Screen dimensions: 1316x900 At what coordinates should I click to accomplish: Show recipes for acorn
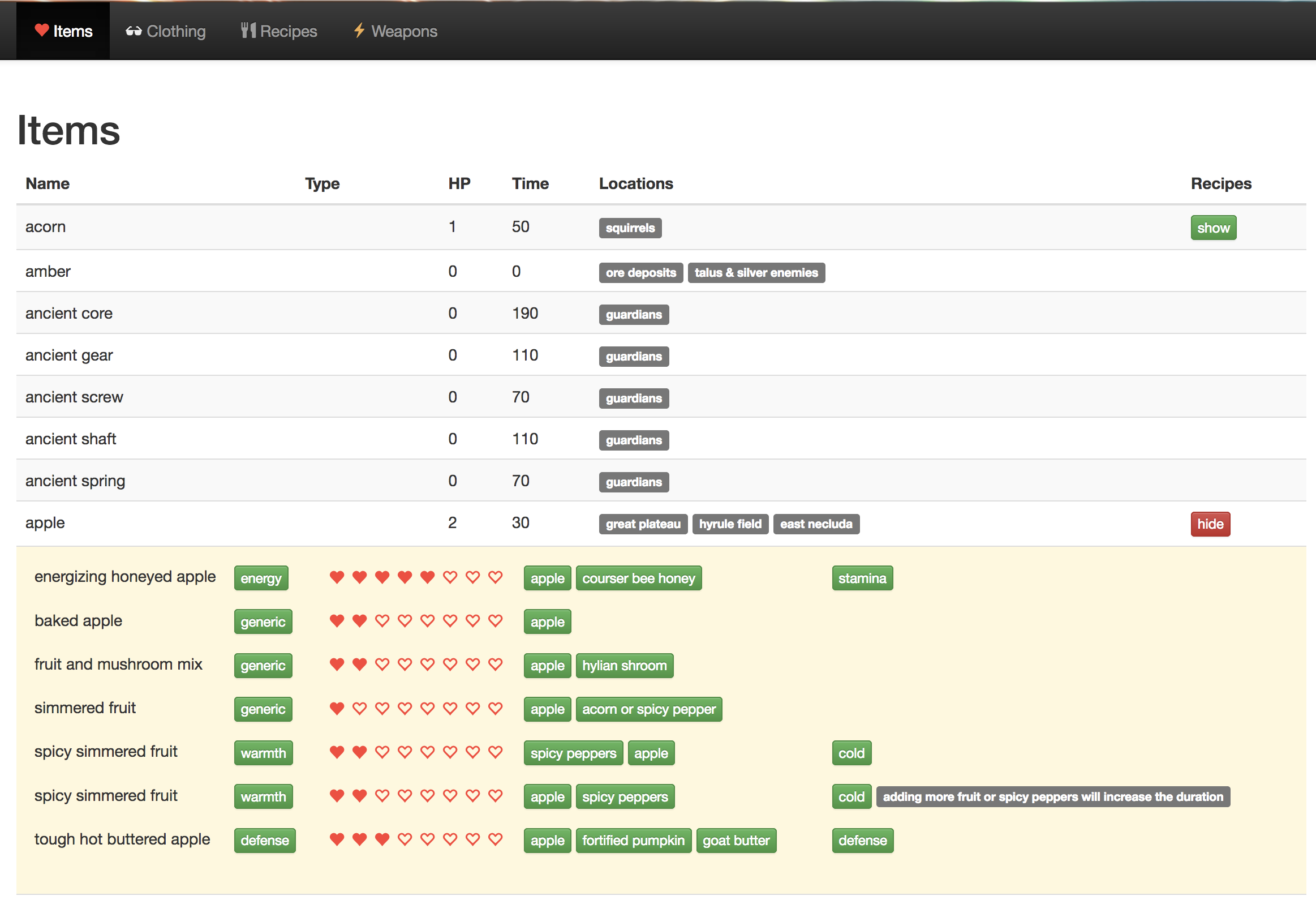click(1213, 228)
